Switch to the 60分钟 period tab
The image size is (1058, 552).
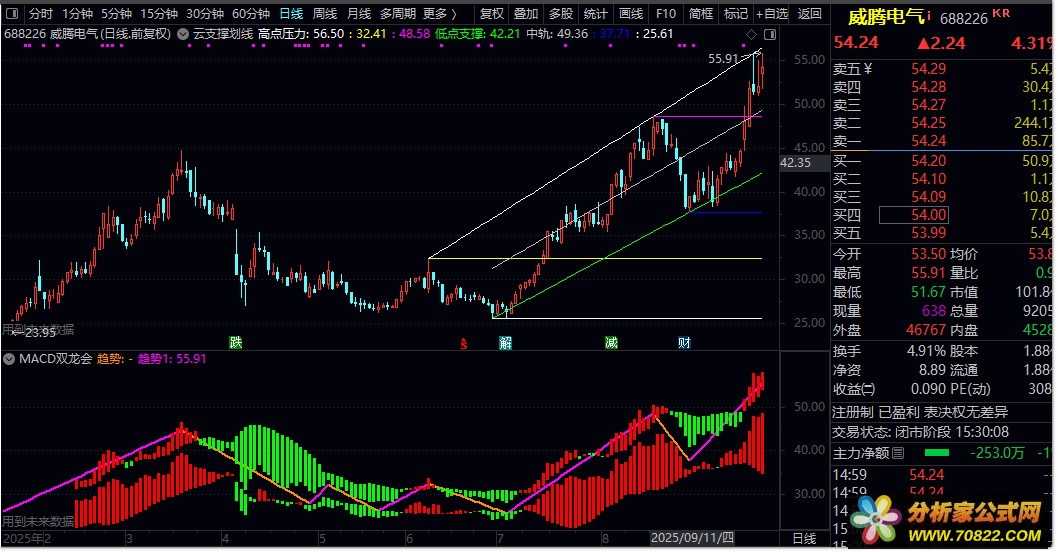coord(250,14)
